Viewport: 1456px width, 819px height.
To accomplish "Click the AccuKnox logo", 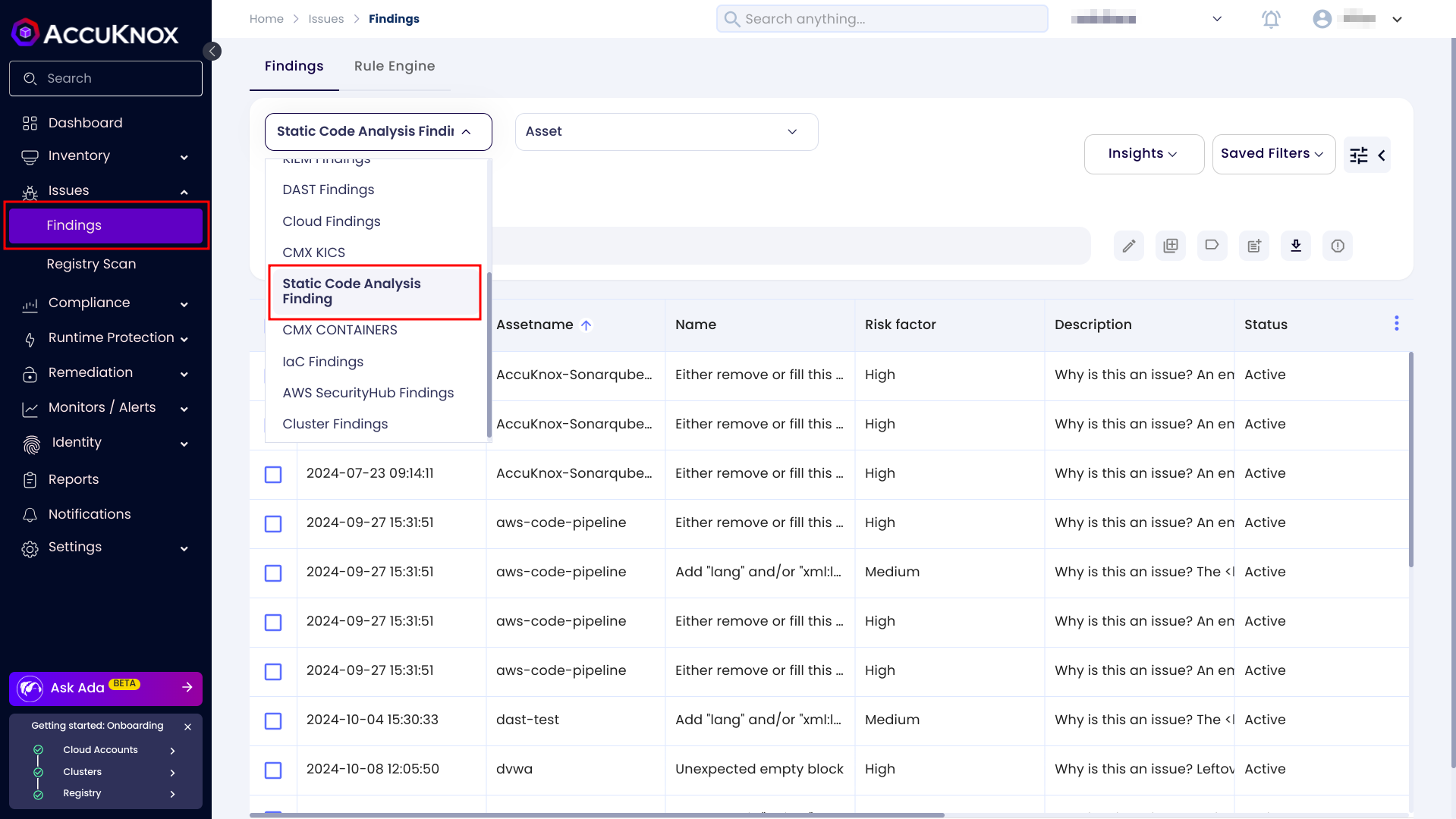I will click(95, 33).
